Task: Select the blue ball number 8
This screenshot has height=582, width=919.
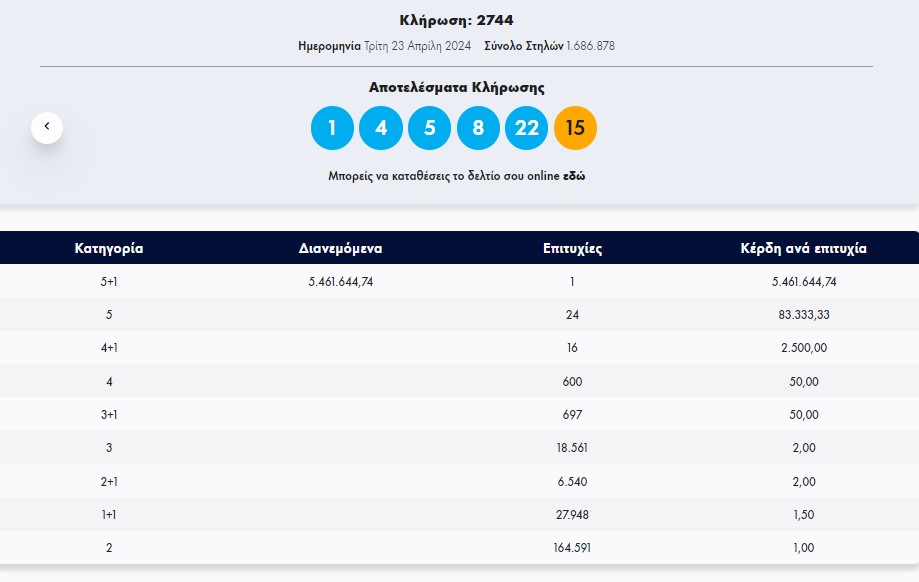Action: pyautogui.click(x=478, y=128)
